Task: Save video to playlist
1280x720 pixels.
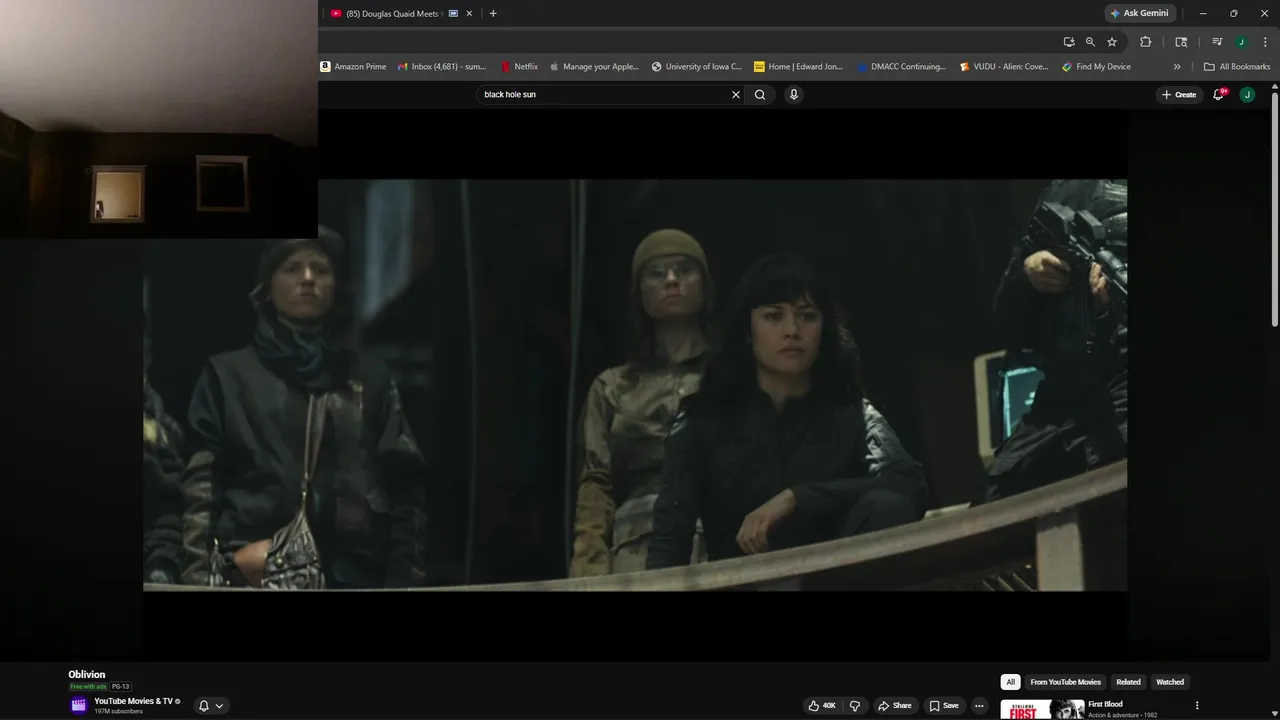Action: click(944, 706)
